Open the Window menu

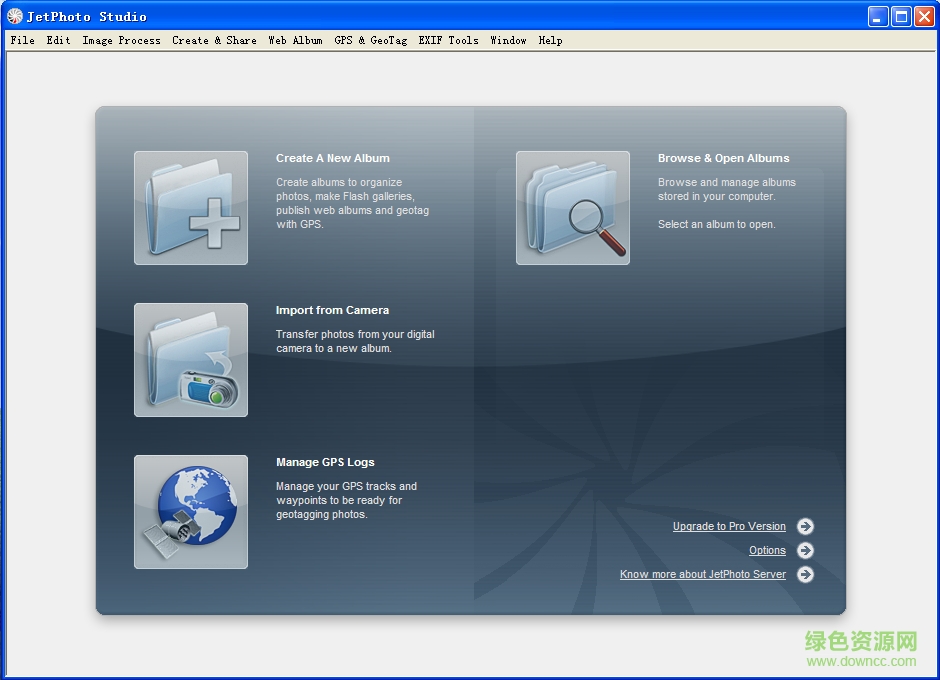[x=508, y=41]
